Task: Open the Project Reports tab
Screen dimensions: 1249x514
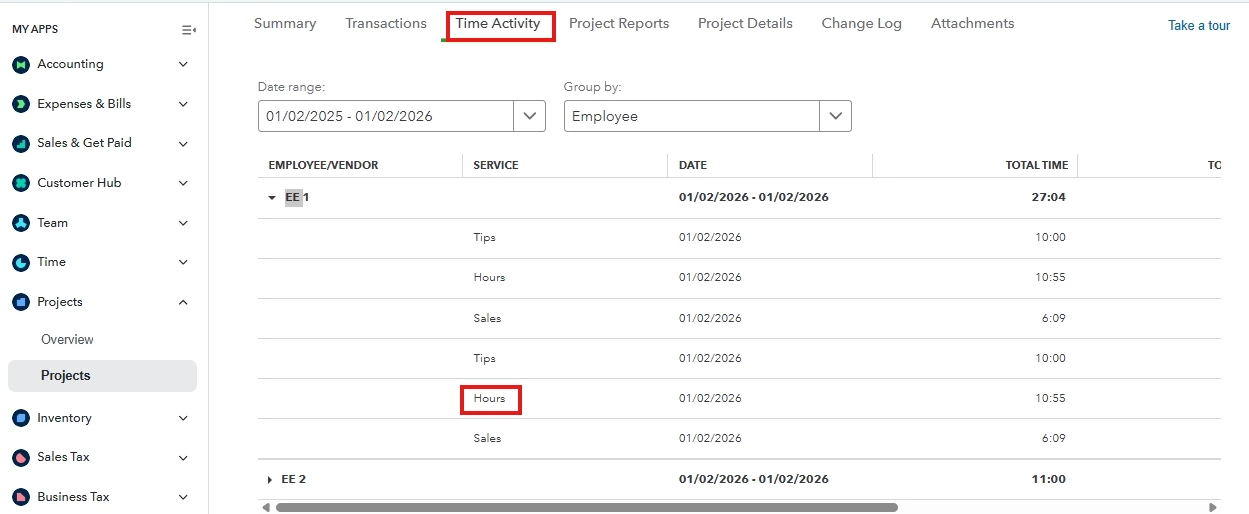Action: coord(619,23)
